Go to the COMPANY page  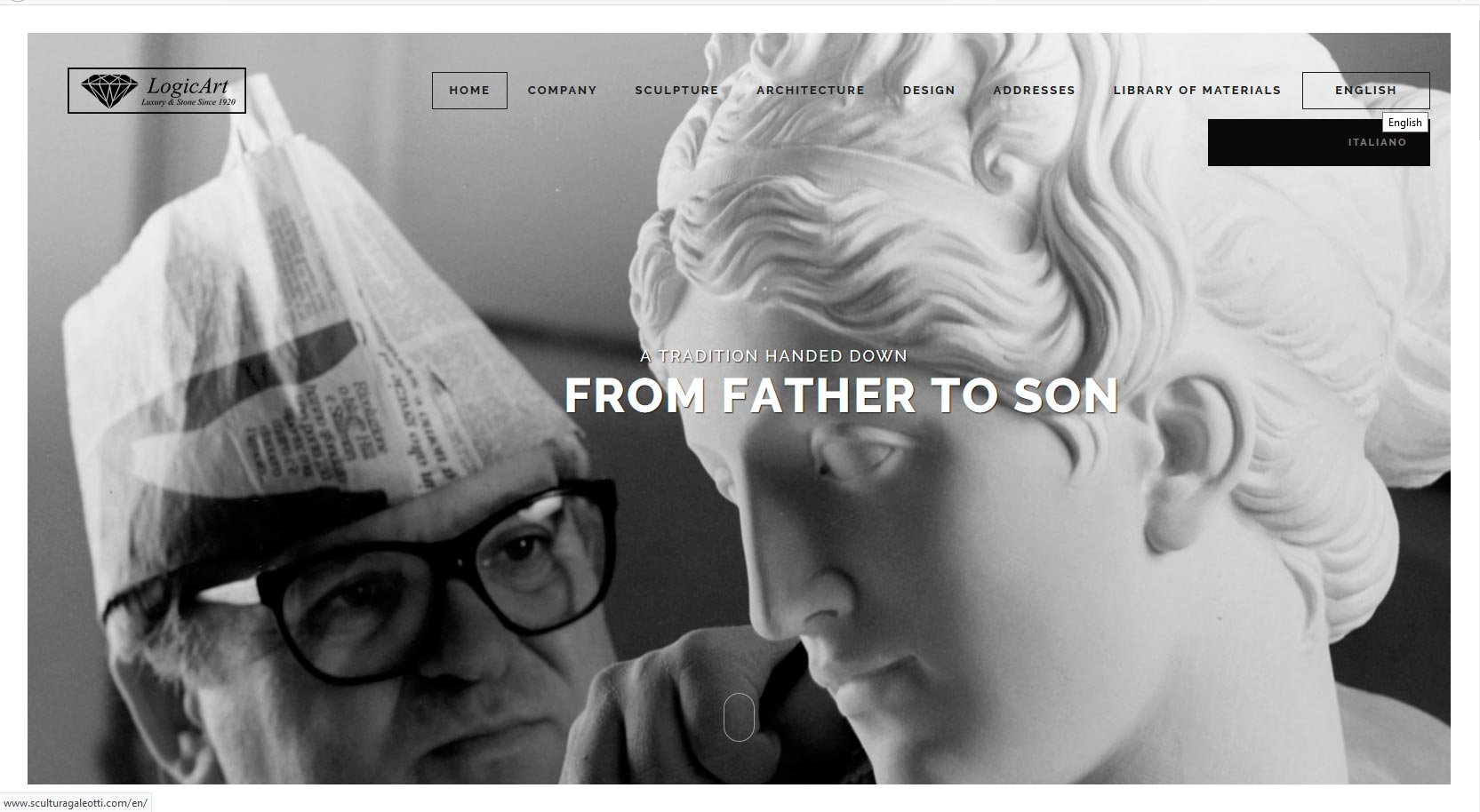(562, 91)
